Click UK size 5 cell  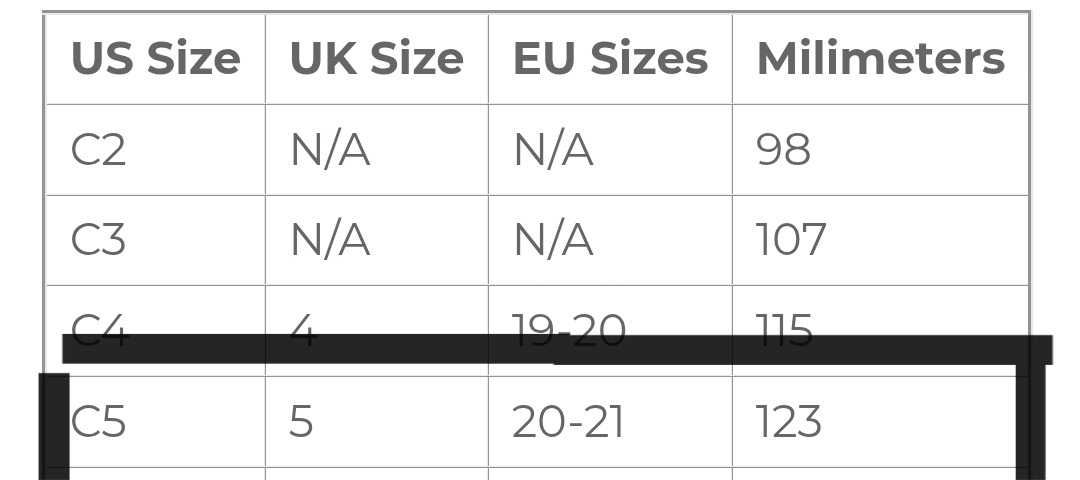(x=377, y=421)
